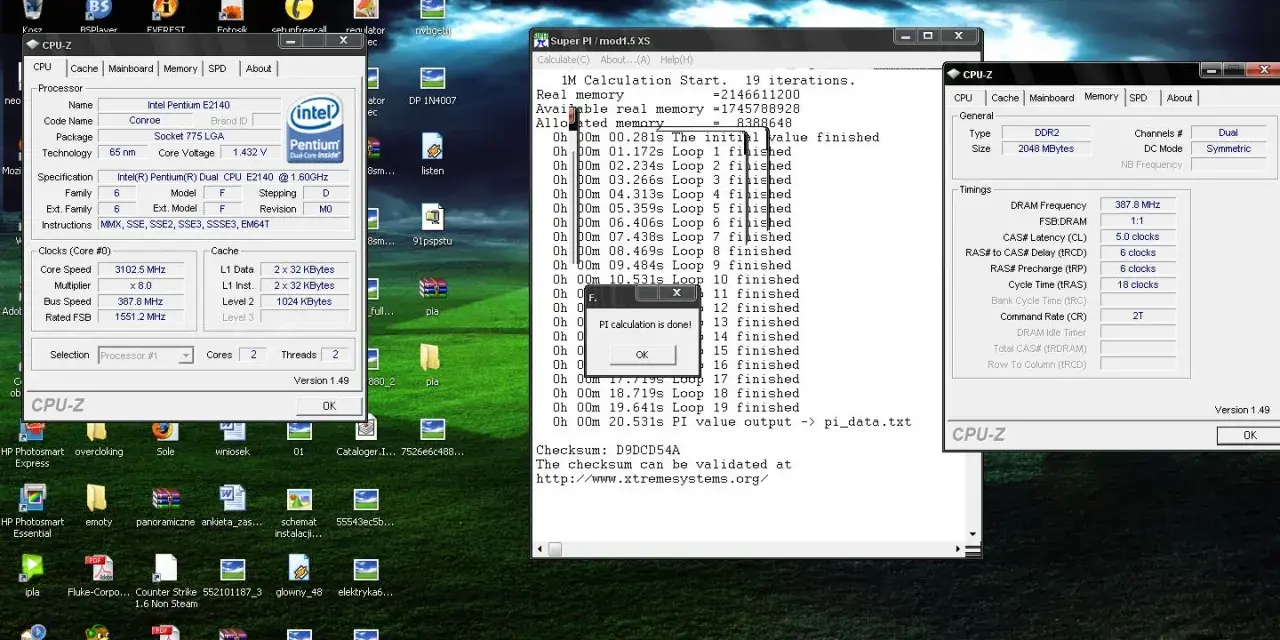Click the CAS# Latency value 5.0 clocks

pos(1138,237)
